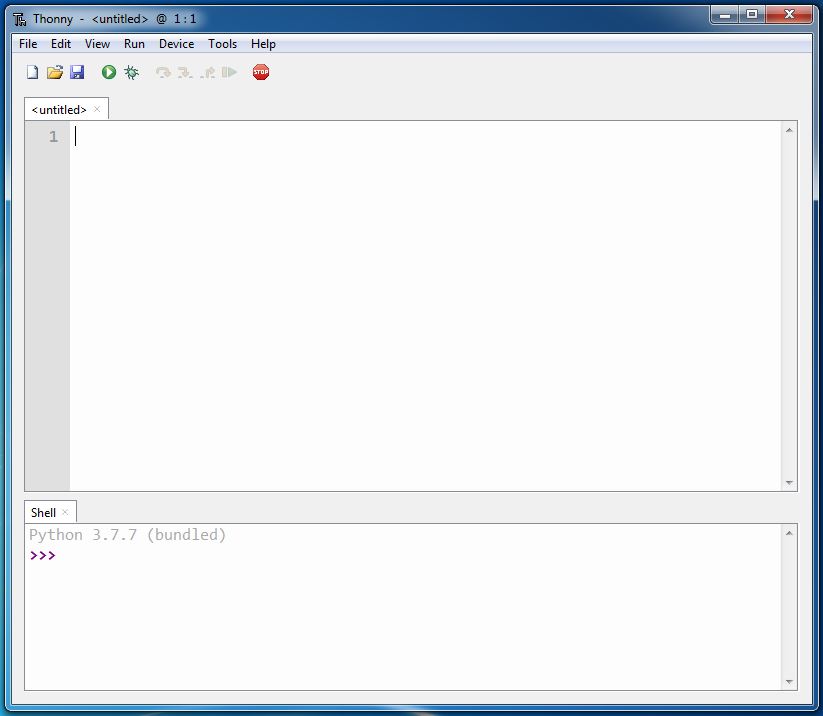Image resolution: width=823 pixels, height=716 pixels.
Task: Open the Edit menu
Action: click(x=61, y=44)
